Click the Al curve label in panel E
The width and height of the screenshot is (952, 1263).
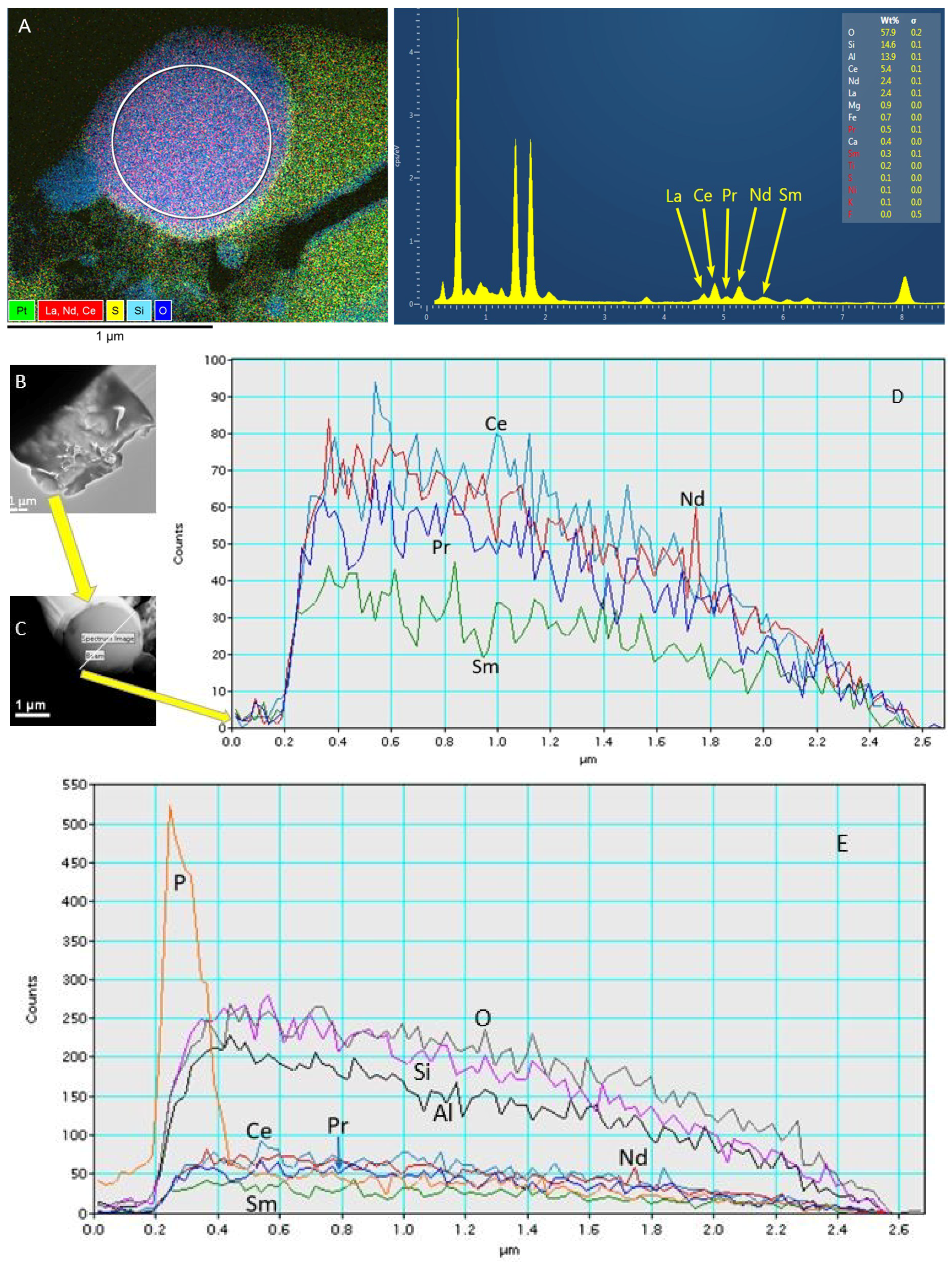click(443, 1113)
